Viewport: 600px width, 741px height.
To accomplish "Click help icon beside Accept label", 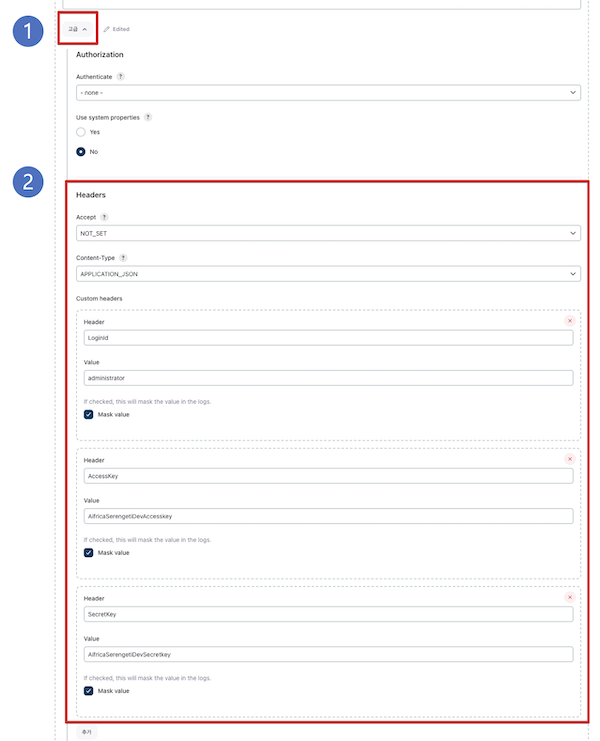I will (x=104, y=216).
